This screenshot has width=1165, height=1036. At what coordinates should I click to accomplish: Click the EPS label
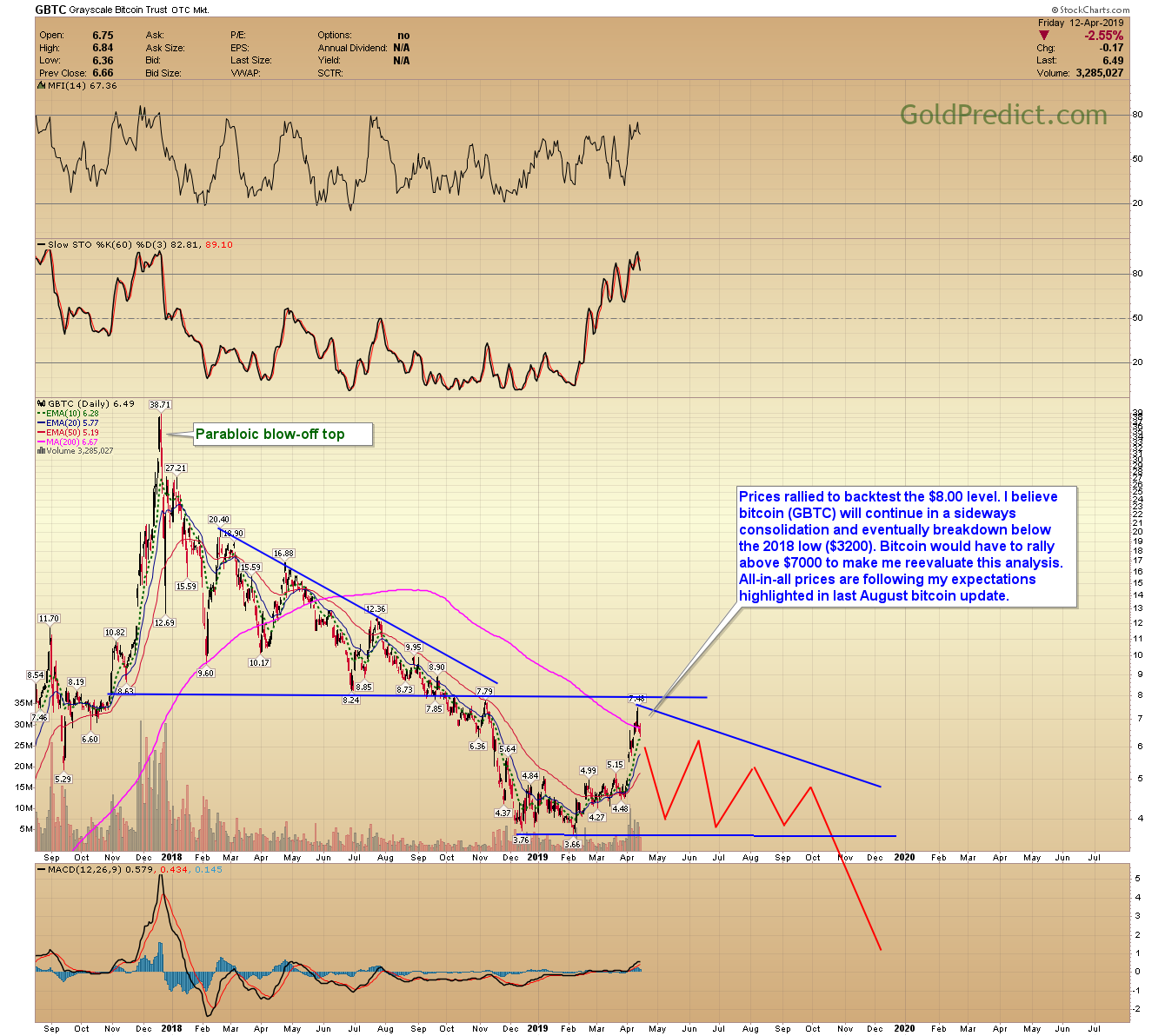tap(240, 48)
